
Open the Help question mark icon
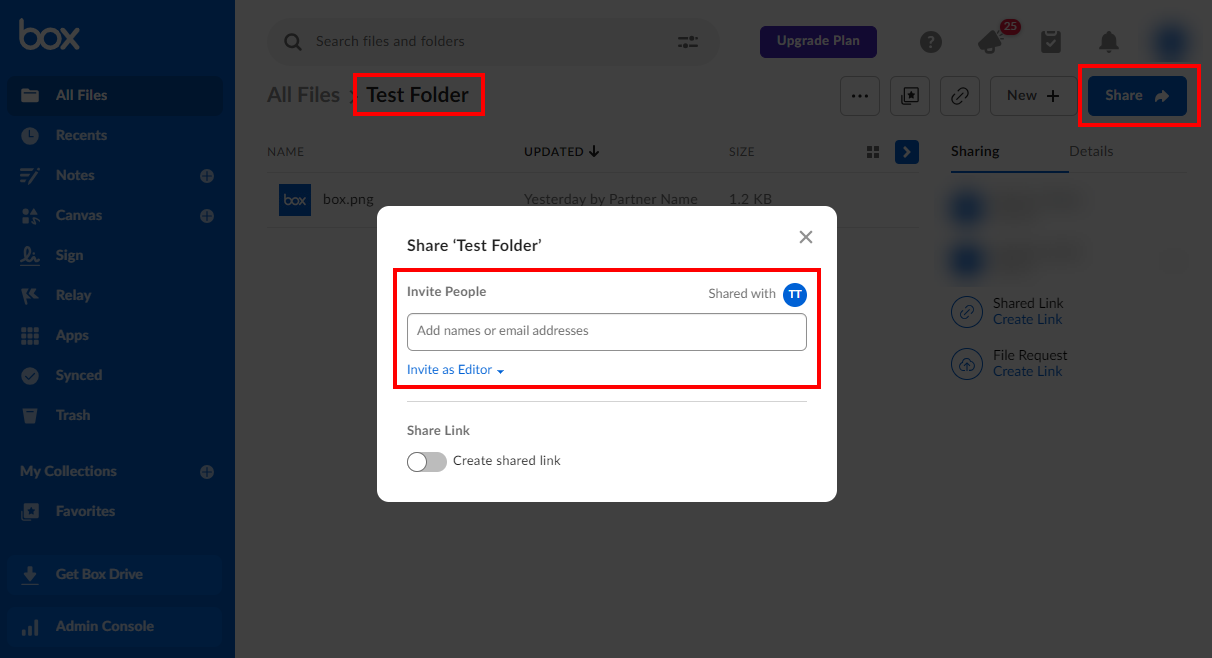[x=931, y=42]
